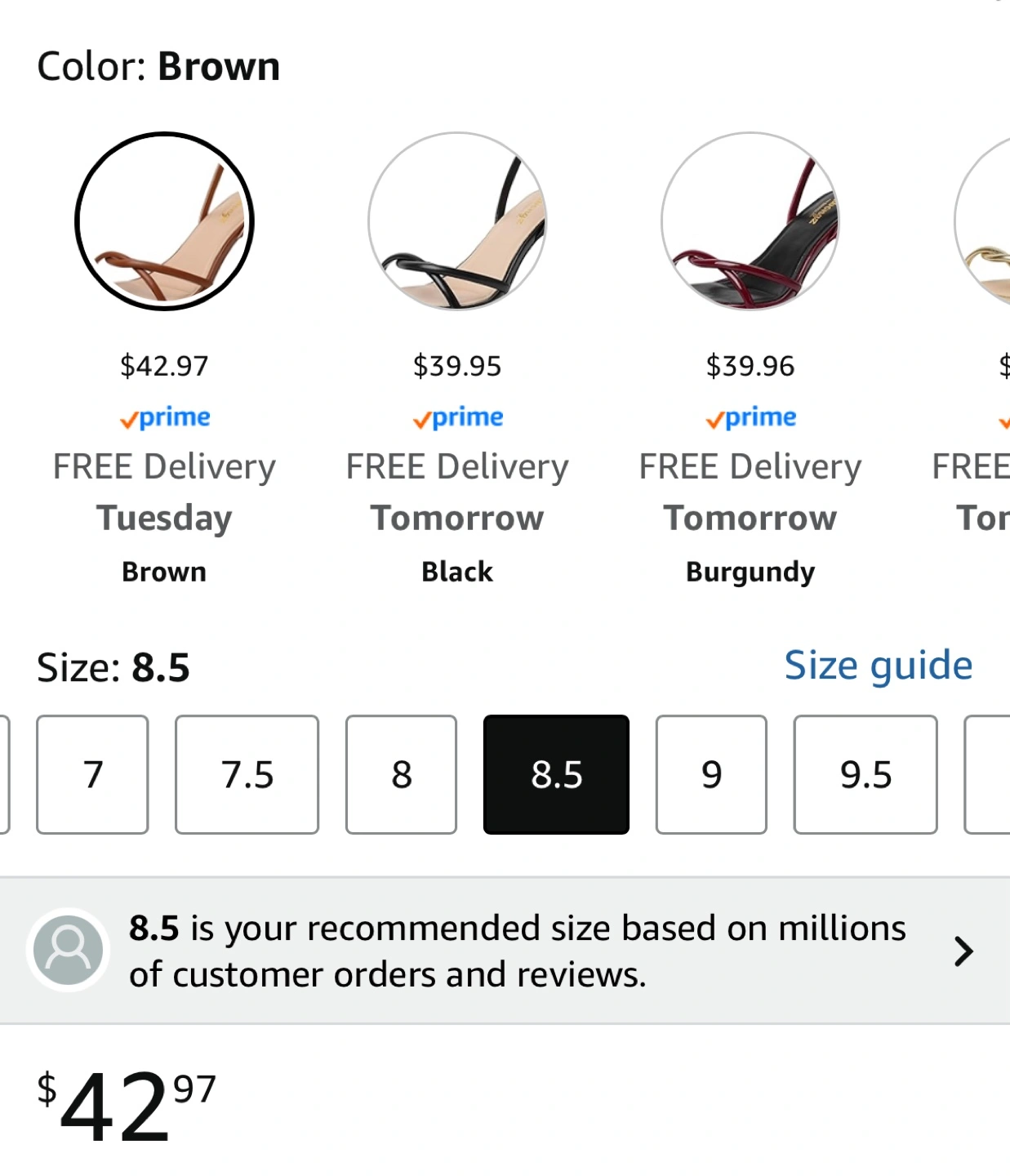Click the Prime logo under $42.97
1010x1176 pixels.
pos(164,418)
